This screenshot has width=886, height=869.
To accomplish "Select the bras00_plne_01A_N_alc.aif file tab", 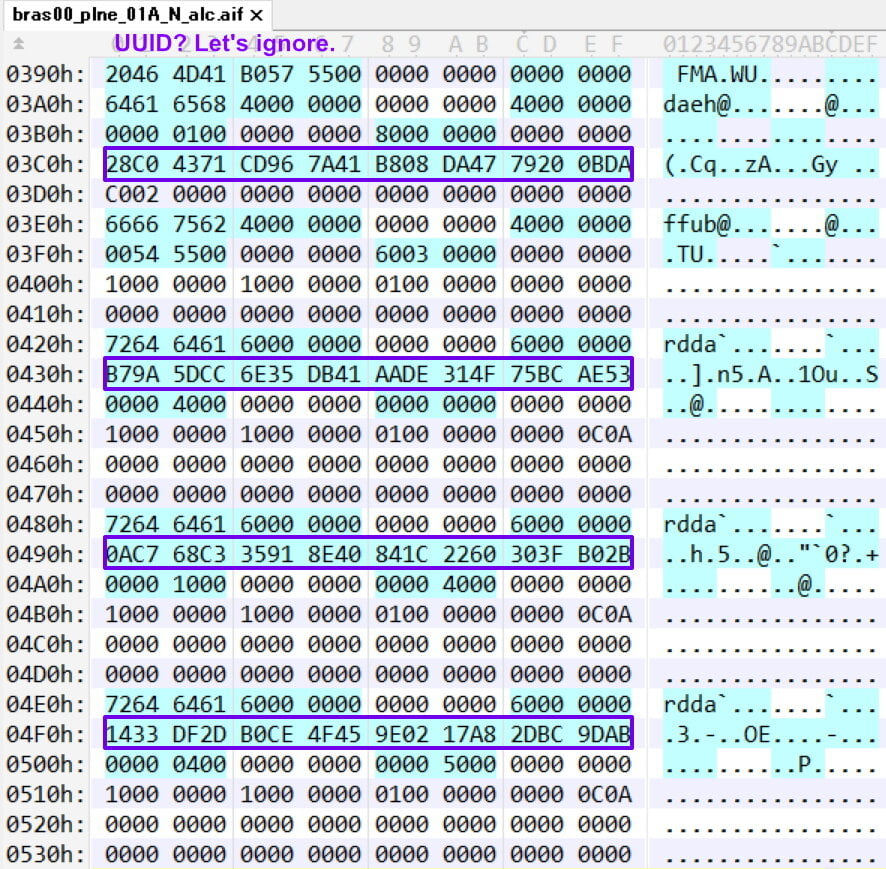I will coord(137,15).
